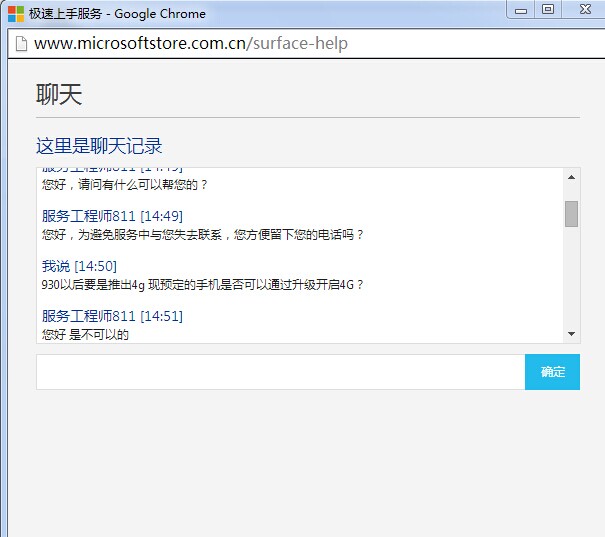Maximize the Chrome window
This screenshot has height=537, width=605.
click(548, 10)
